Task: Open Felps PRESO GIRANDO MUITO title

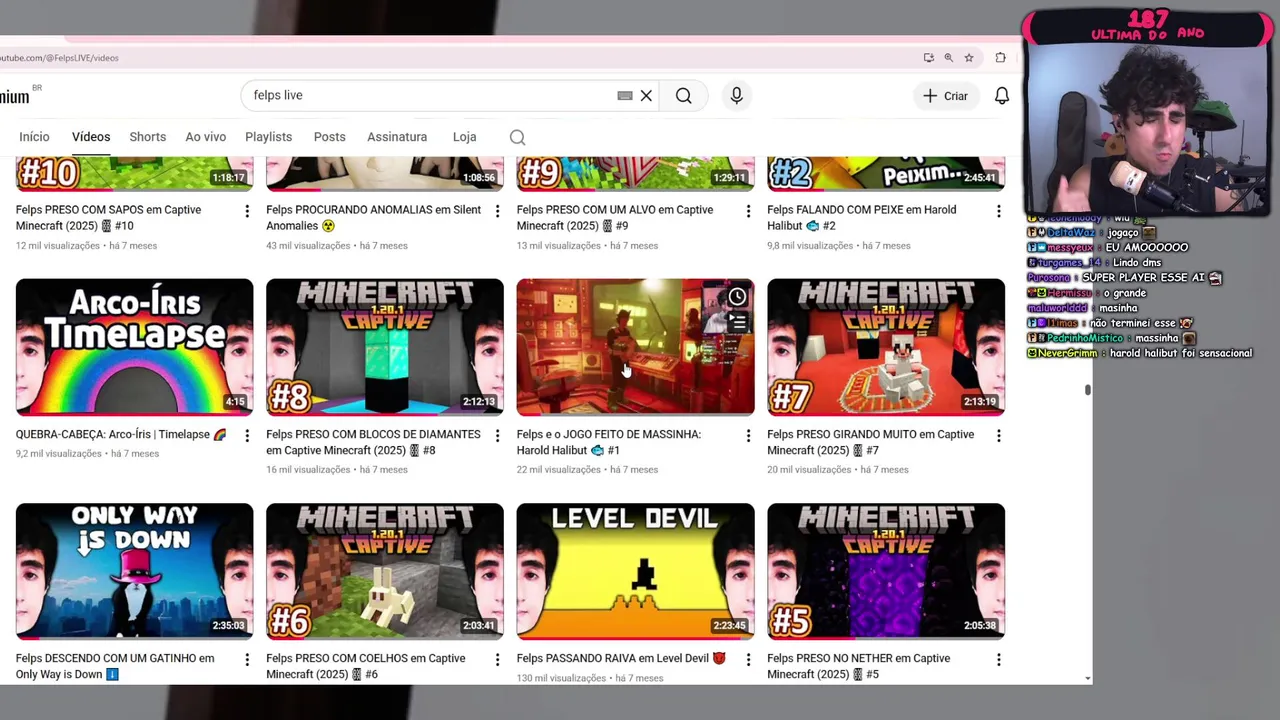Action: [x=870, y=443]
